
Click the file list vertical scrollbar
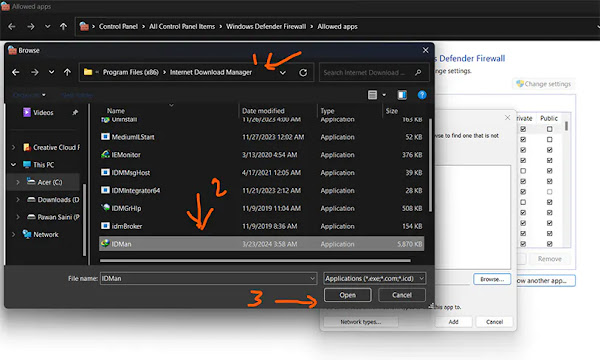point(430,165)
